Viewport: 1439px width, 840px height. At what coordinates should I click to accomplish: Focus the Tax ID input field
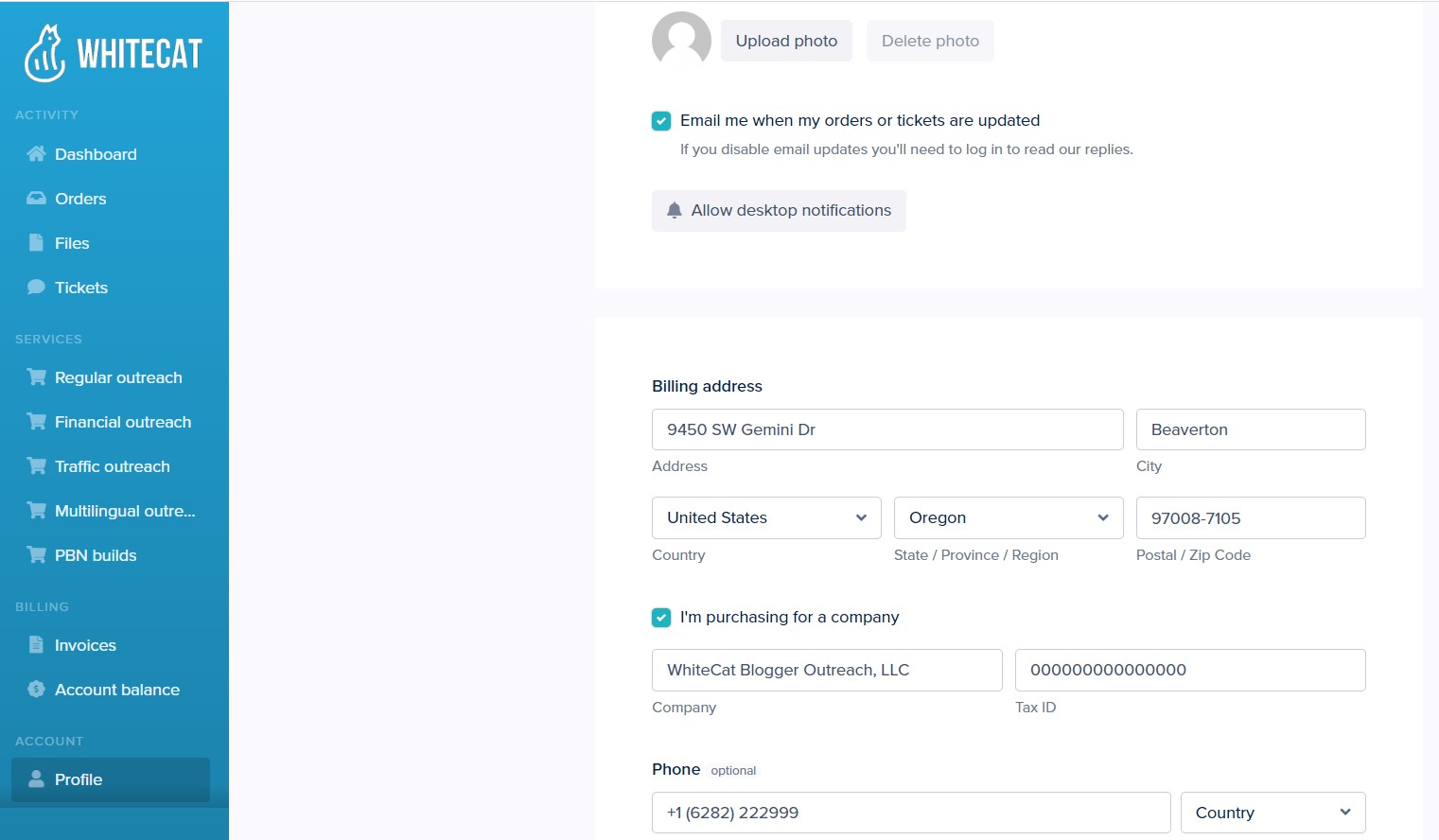[1190, 670]
